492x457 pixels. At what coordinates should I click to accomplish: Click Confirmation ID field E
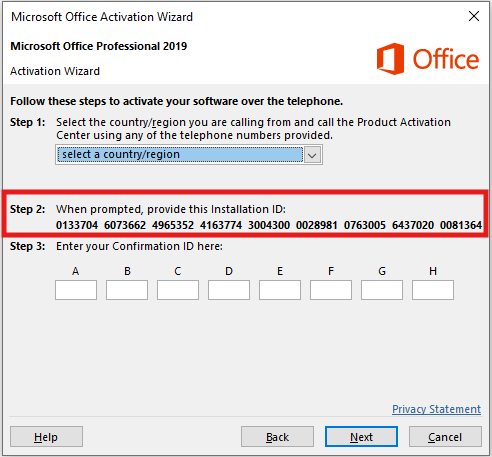pos(280,290)
